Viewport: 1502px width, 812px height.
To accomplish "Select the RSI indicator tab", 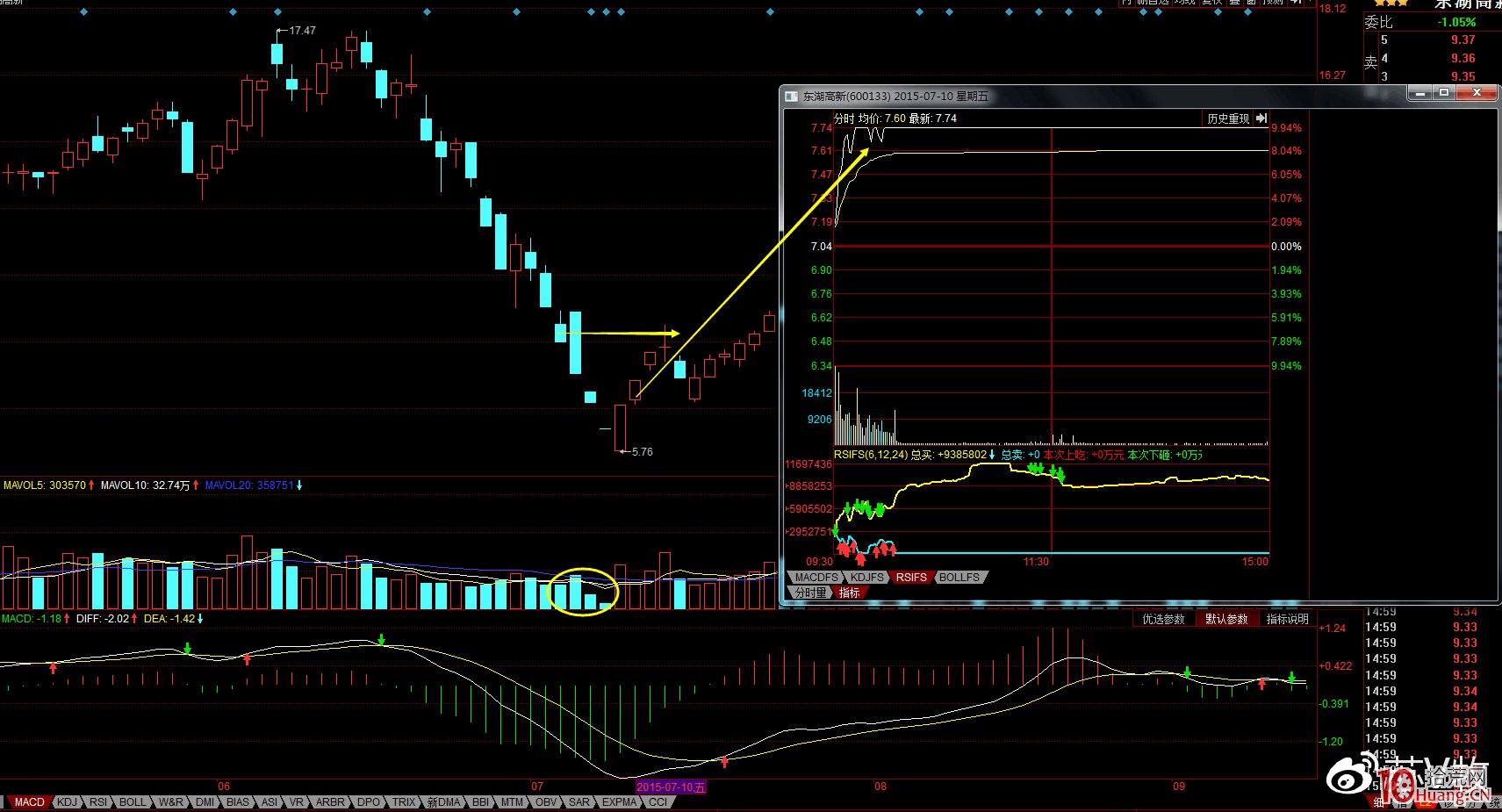I will (x=98, y=802).
